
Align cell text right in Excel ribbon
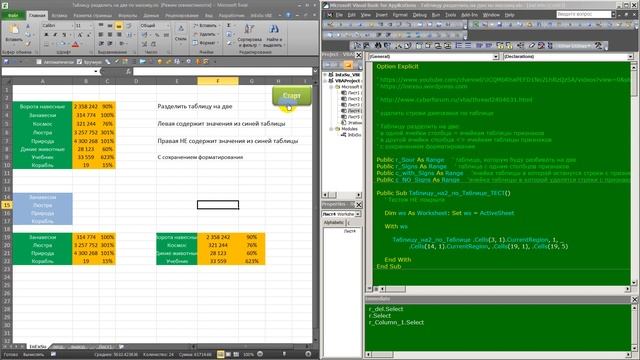(x=119, y=35)
